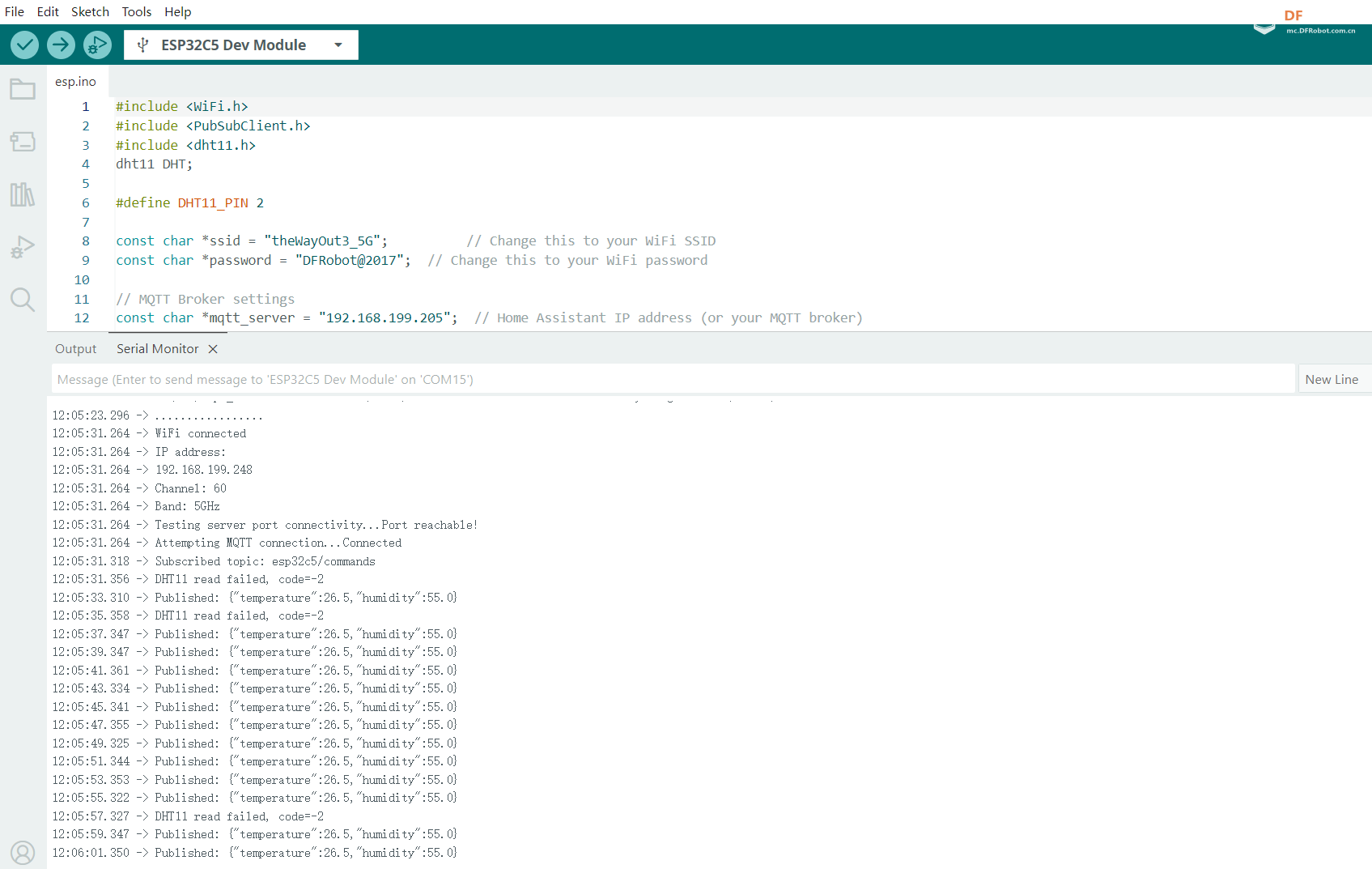Viewport: 1372px width, 869px height.
Task: Open the Search magnifier in sidebar
Action: pos(23,300)
